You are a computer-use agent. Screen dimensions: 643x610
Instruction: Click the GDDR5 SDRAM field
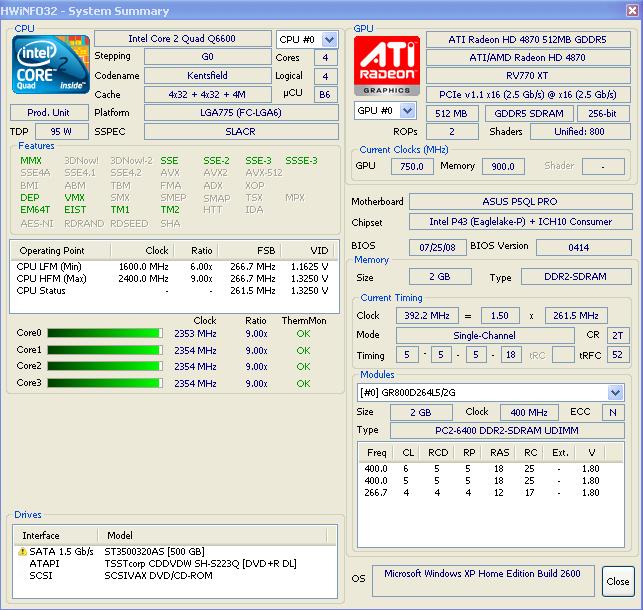(529, 114)
